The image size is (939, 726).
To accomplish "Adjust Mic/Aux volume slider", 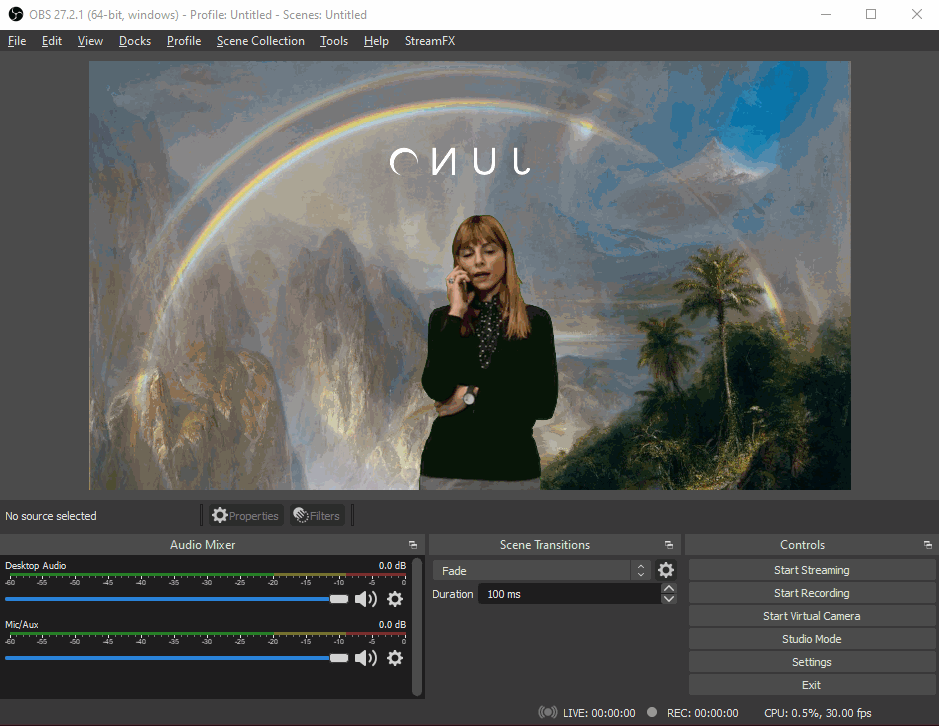I will (x=177, y=658).
